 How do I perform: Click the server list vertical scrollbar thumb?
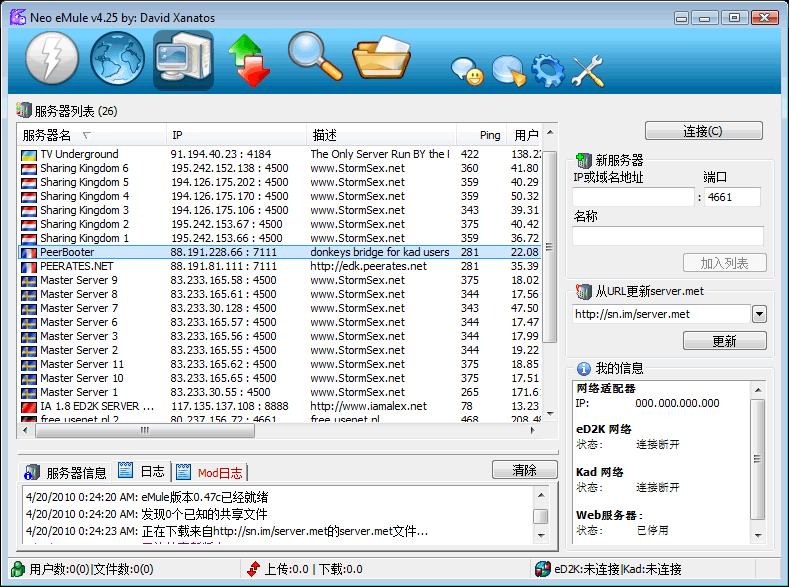tap(549, 246)
